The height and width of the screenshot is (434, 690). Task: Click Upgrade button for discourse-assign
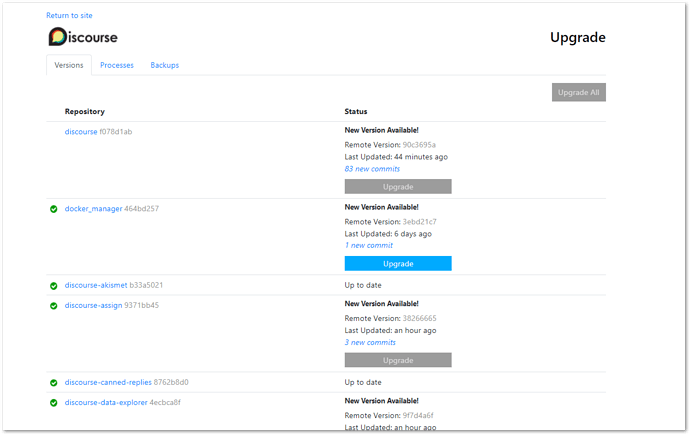click(x=398, y=360)
